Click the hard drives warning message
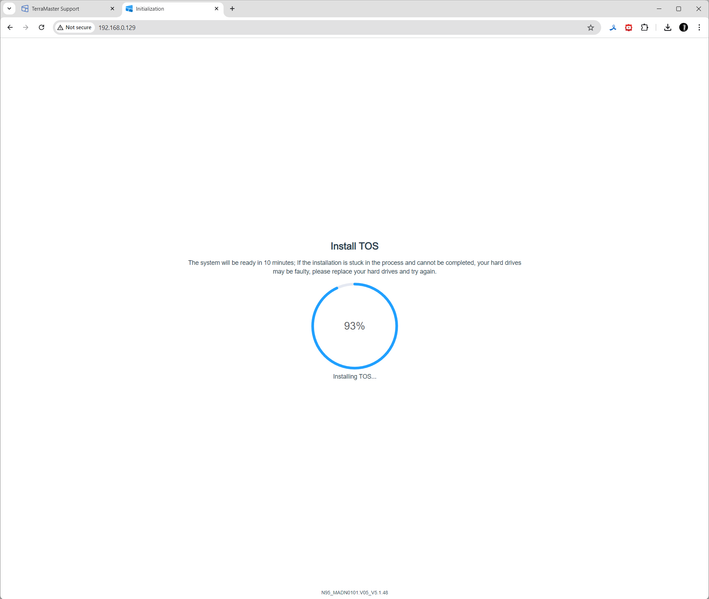 (x=354, y=267)
